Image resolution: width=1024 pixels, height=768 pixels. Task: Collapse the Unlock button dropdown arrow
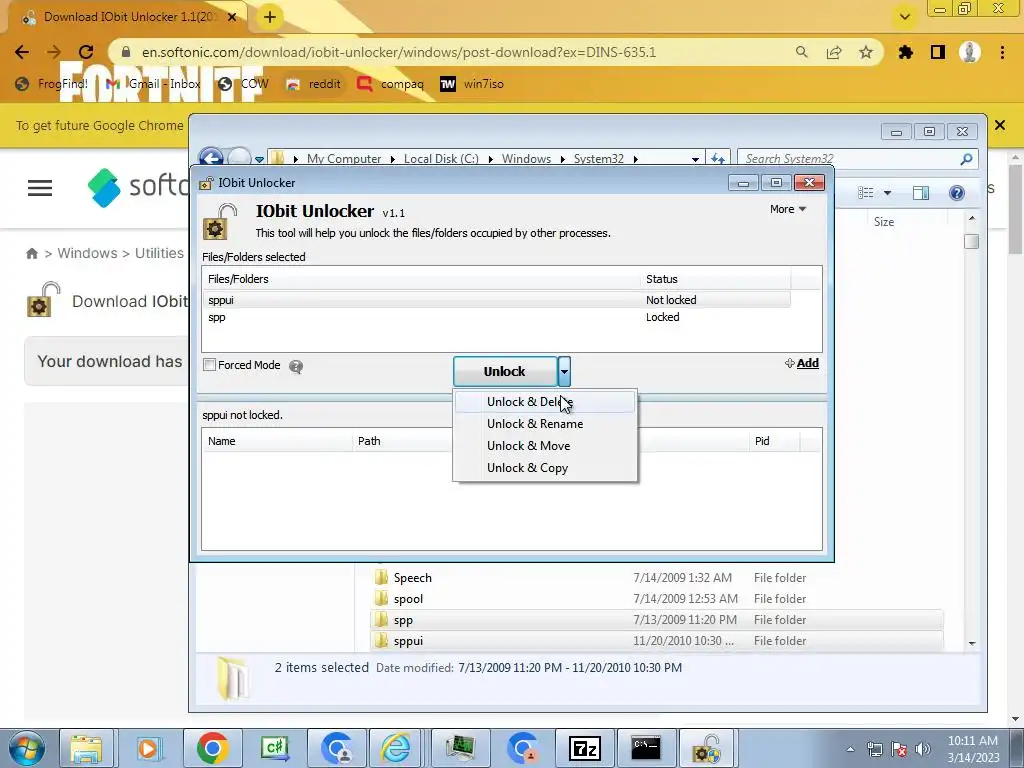coord(564,372)
